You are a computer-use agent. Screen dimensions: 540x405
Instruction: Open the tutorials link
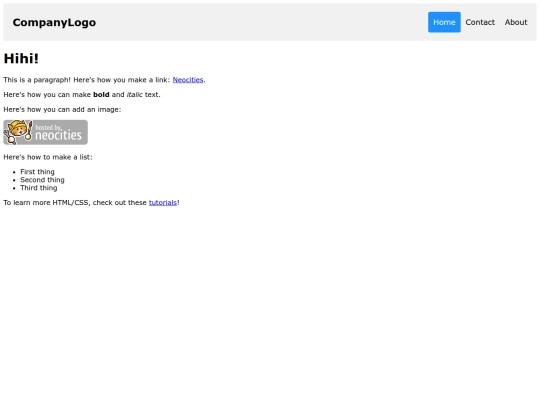coord(163,202)
